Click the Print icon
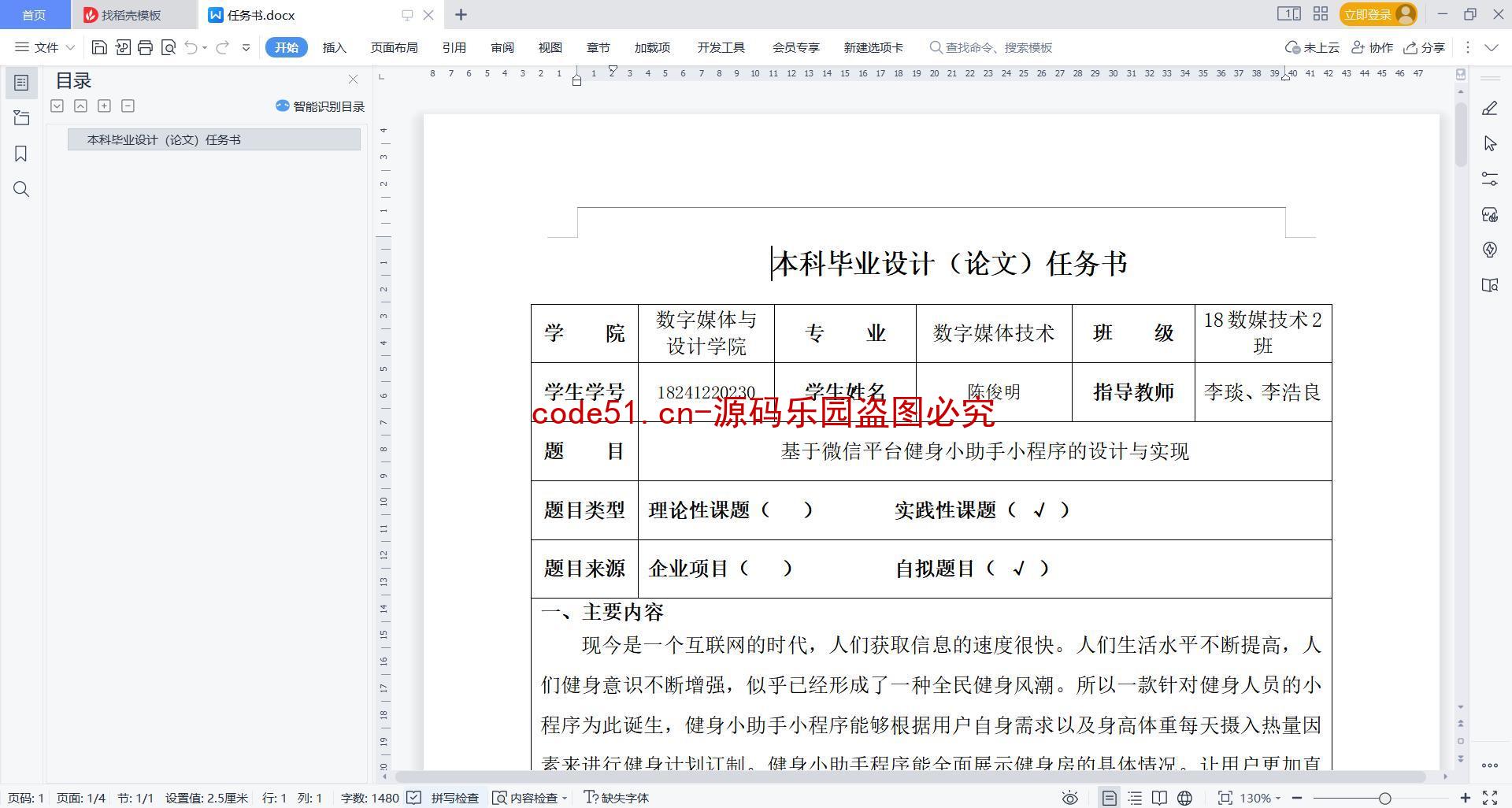Viewport: 1512px width, 808px height. [145, 47]
